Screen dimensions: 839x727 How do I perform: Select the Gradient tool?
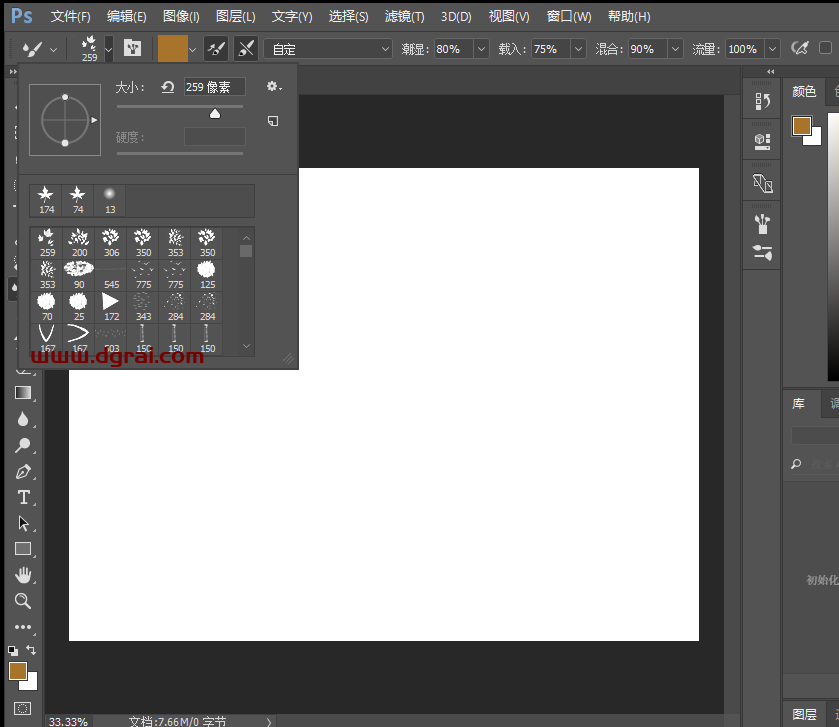click(x=23, y=393)
